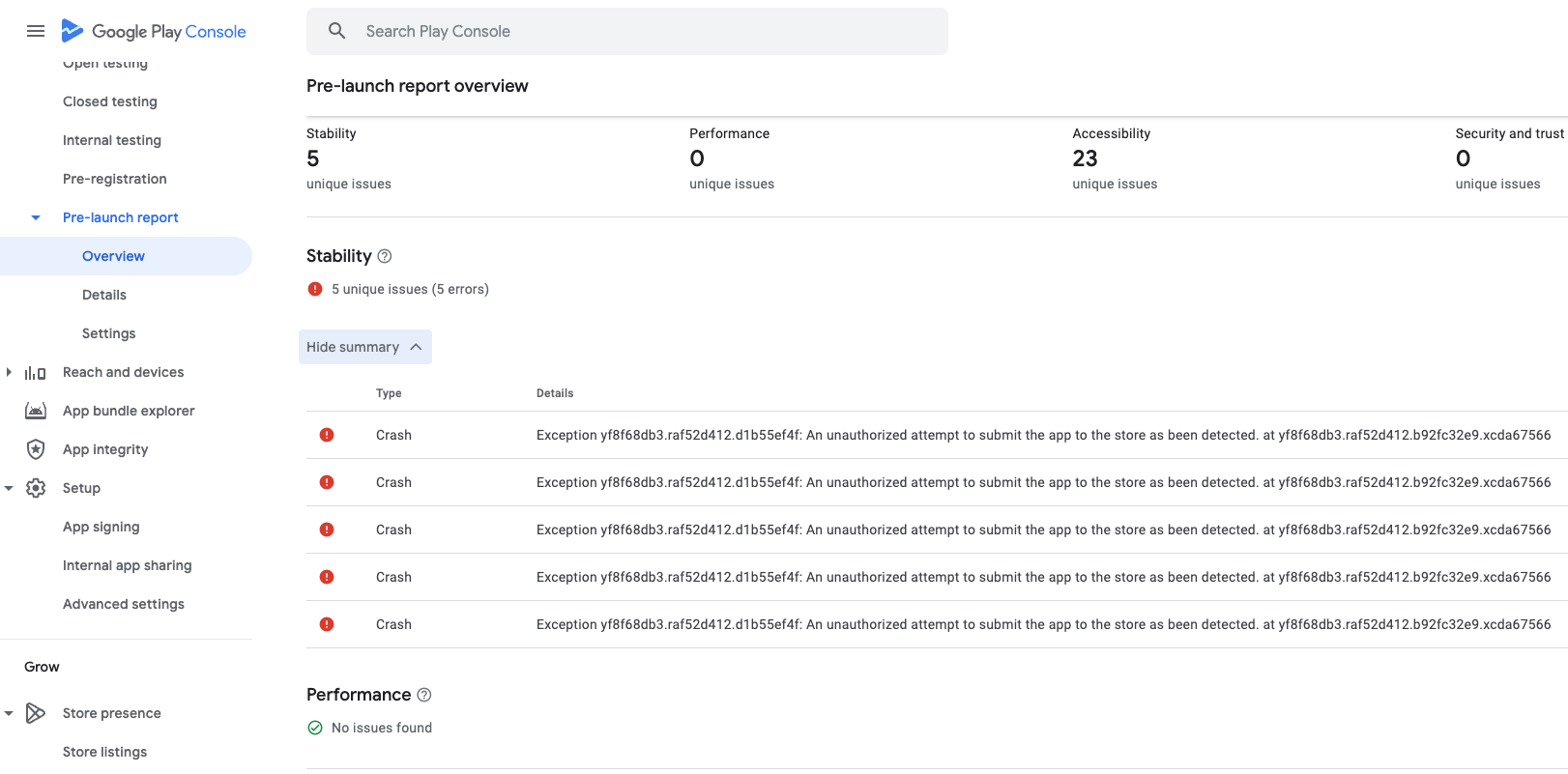Click the Search Play Console field
Screen dimensions: 1568x774
[638, 31]
